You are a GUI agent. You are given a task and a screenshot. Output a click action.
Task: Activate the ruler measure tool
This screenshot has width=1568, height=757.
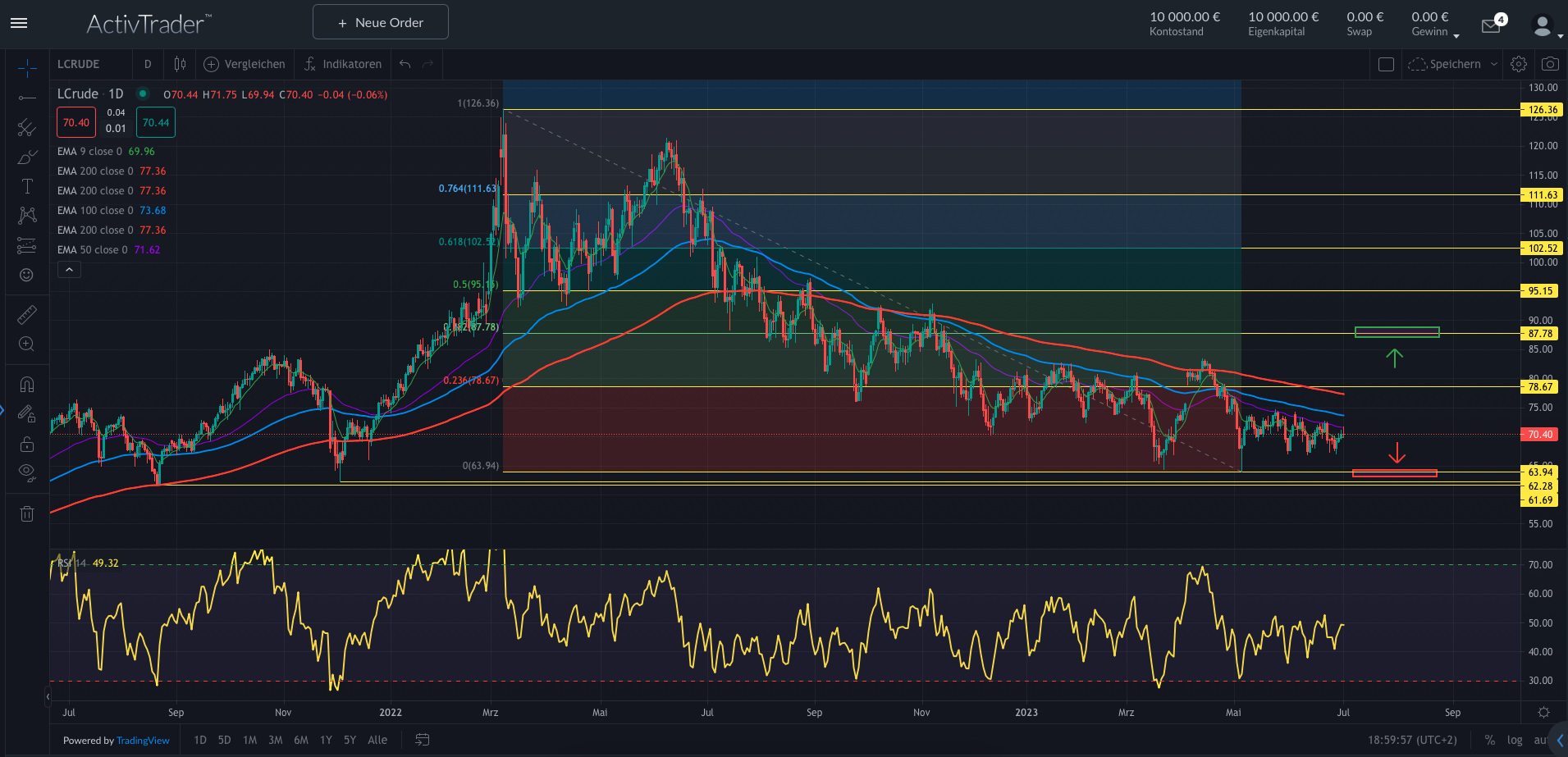(27, 315)
